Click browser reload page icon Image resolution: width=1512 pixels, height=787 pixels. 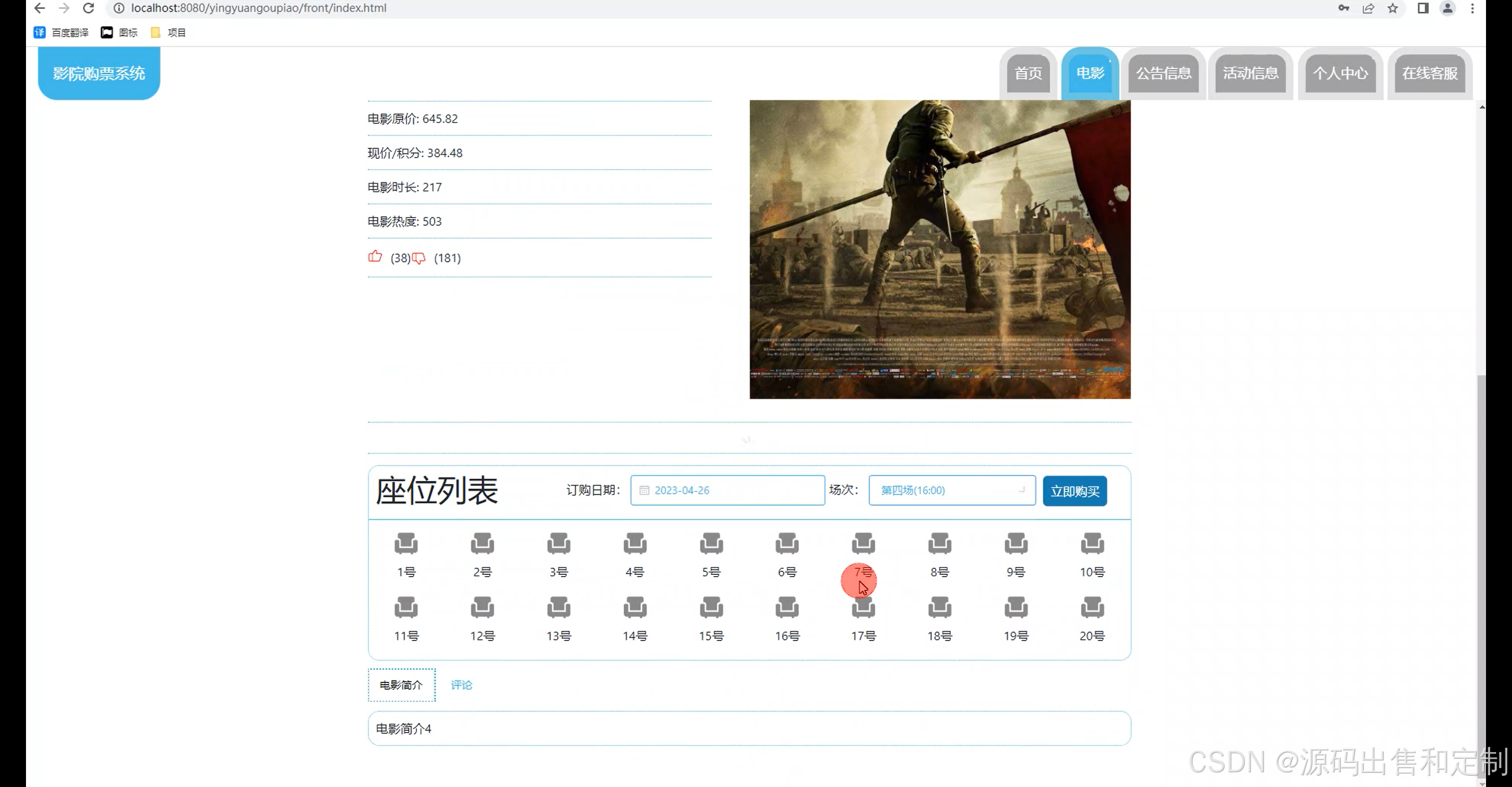click(x=89, y=8)
